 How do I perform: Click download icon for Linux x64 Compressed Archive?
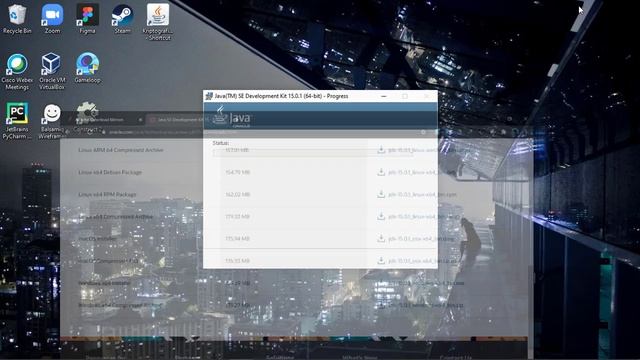coord(381,216)
